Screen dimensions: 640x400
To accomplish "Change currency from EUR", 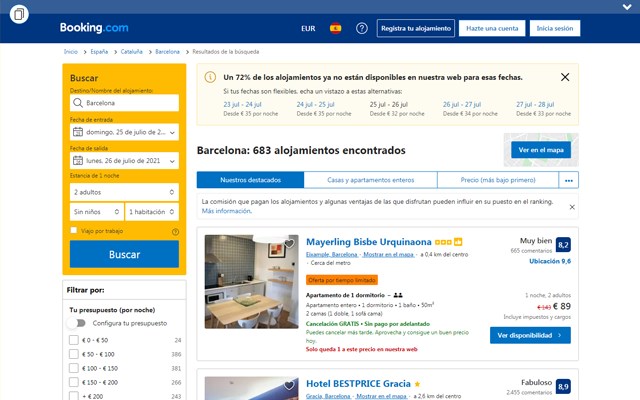I will pyautogui.click(x=308, y=29).
